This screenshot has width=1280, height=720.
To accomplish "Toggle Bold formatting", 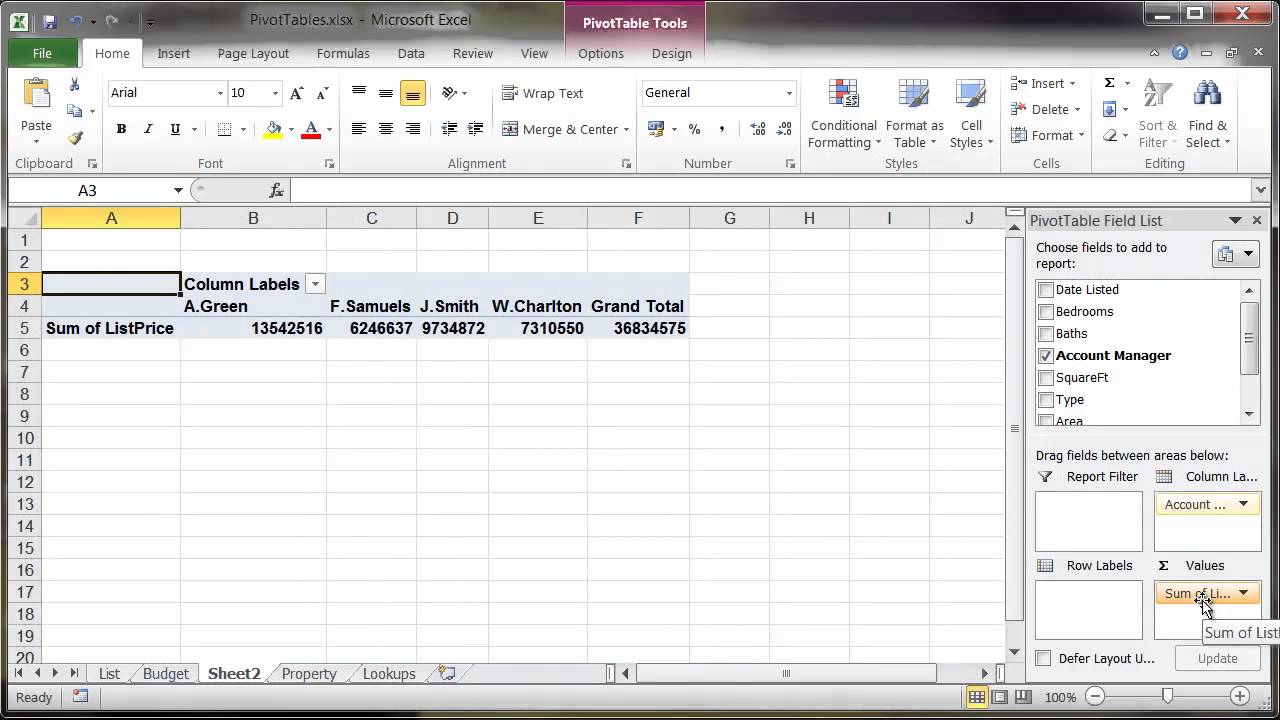I will (x=121, y=129).
